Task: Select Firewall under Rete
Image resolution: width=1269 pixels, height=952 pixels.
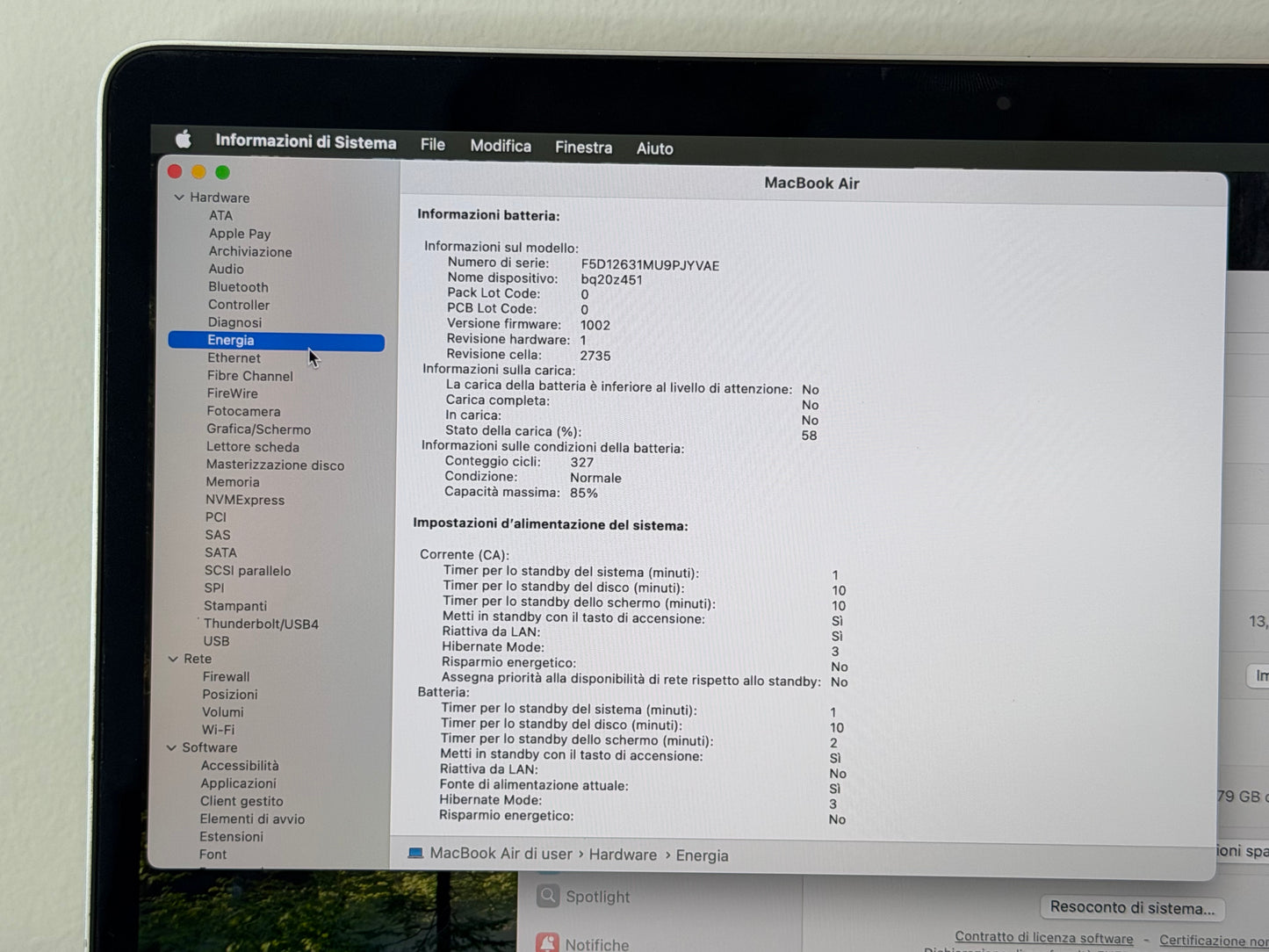Action: pyautogui.click(x=226, y=677)
